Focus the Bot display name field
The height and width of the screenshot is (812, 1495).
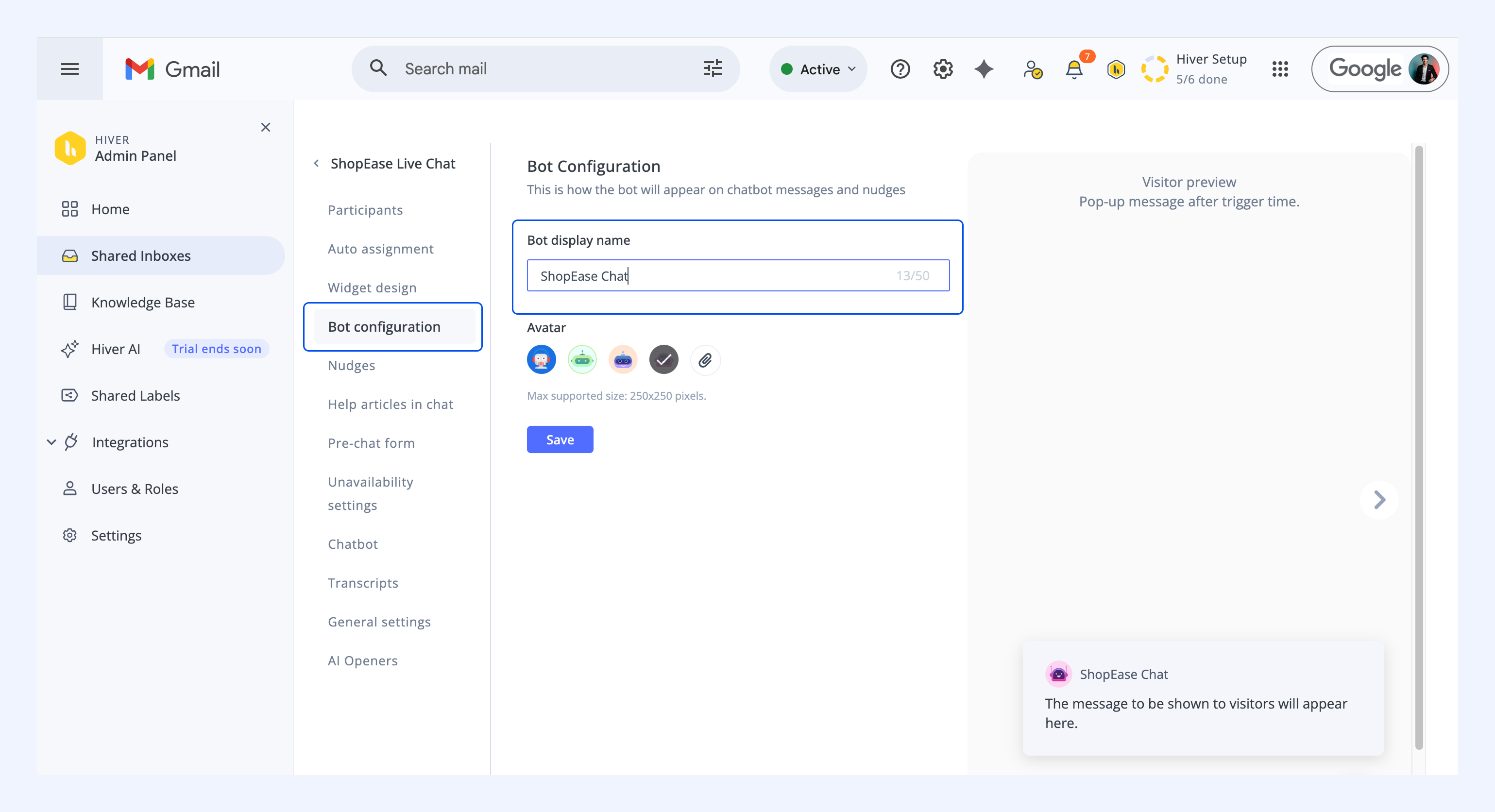[738, 276]
